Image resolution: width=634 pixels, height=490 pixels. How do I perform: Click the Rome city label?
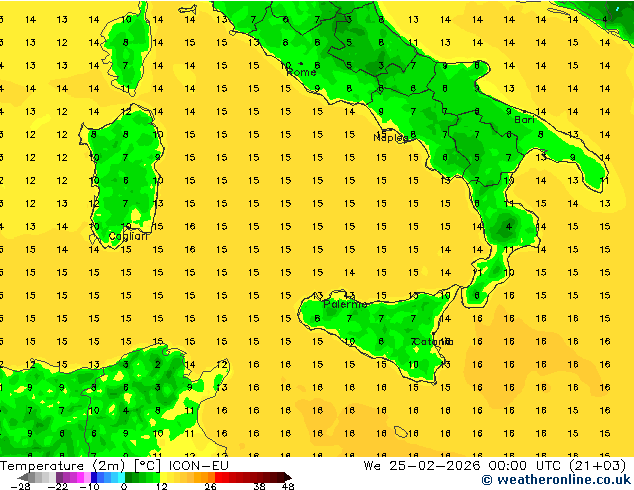click(301, 72)
